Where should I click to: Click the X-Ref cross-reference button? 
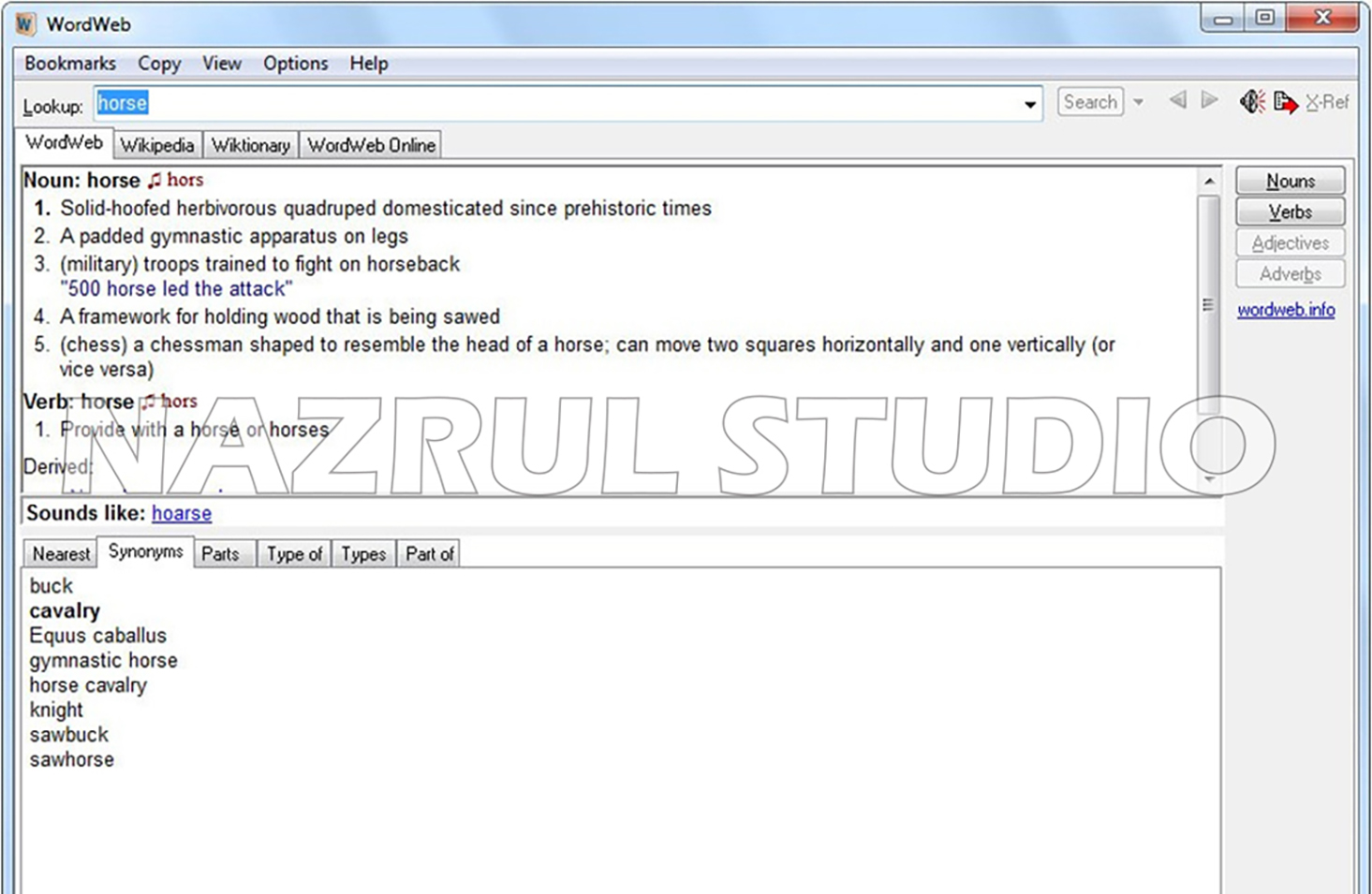coord(1327,102)
